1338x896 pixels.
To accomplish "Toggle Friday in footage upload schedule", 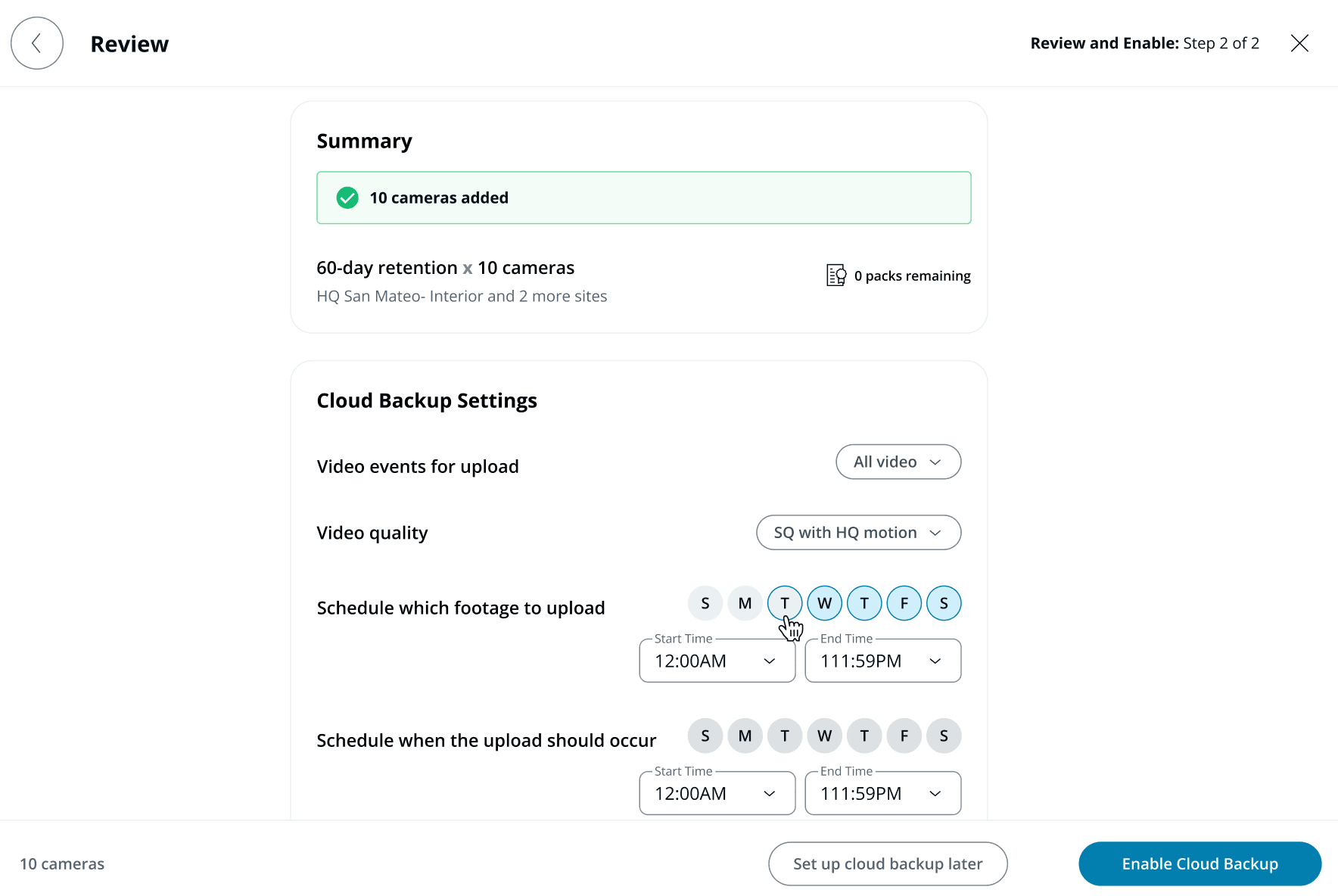I will 904,603.
